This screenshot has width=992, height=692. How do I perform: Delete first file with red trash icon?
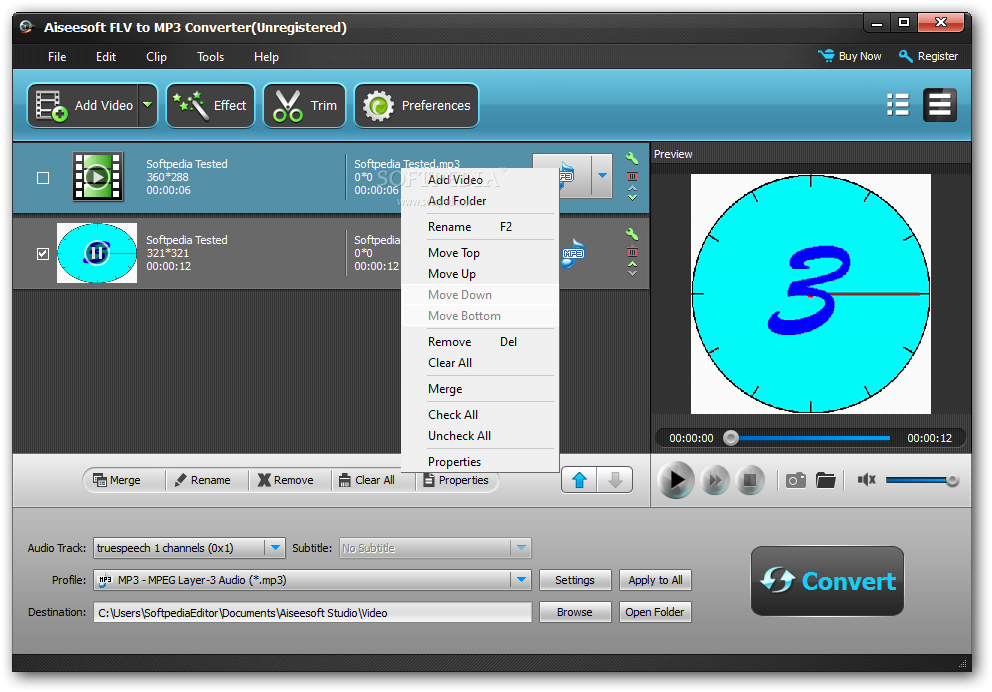coord(632,176)
